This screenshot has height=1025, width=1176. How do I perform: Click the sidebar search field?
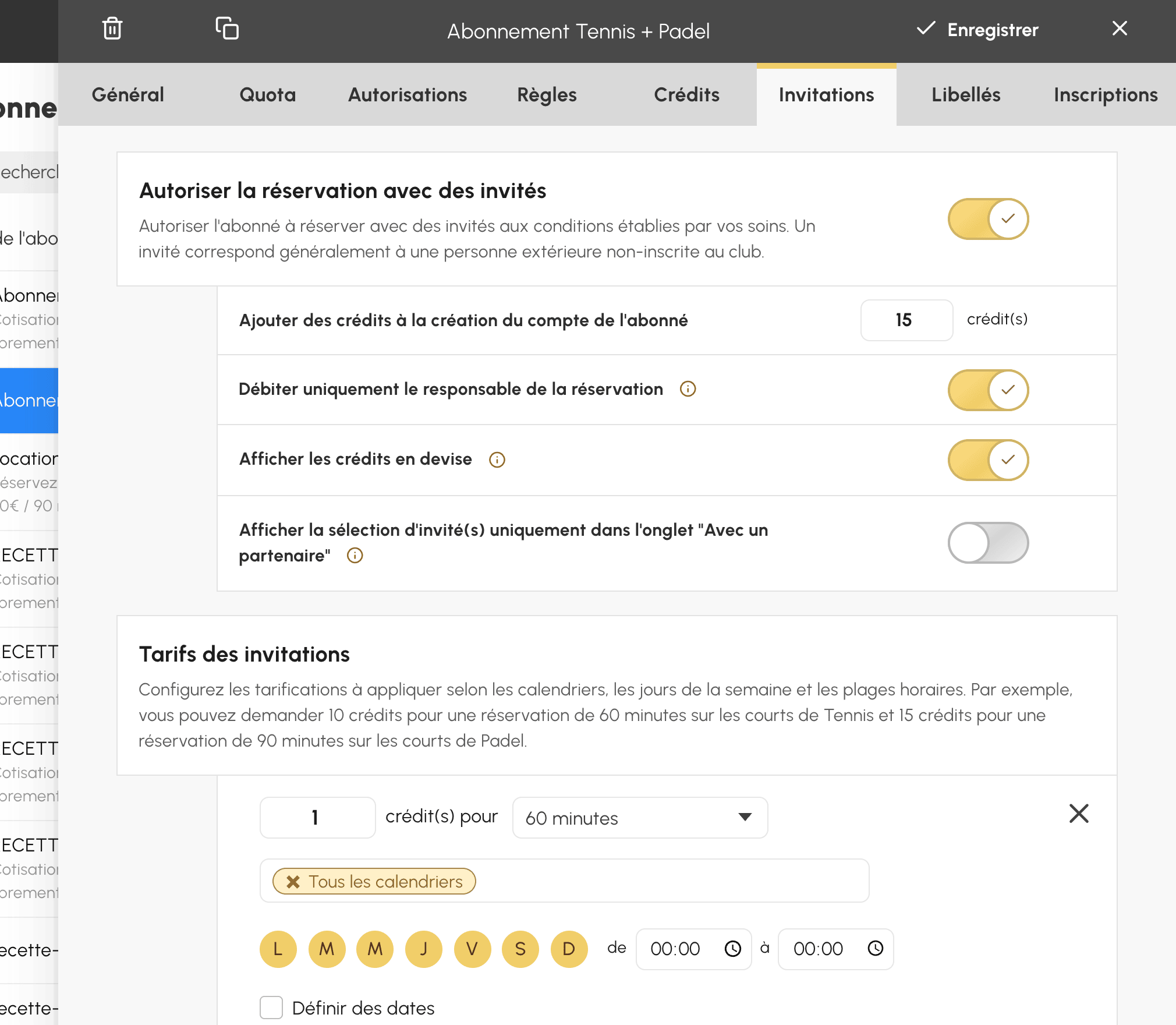click(29, 172)
